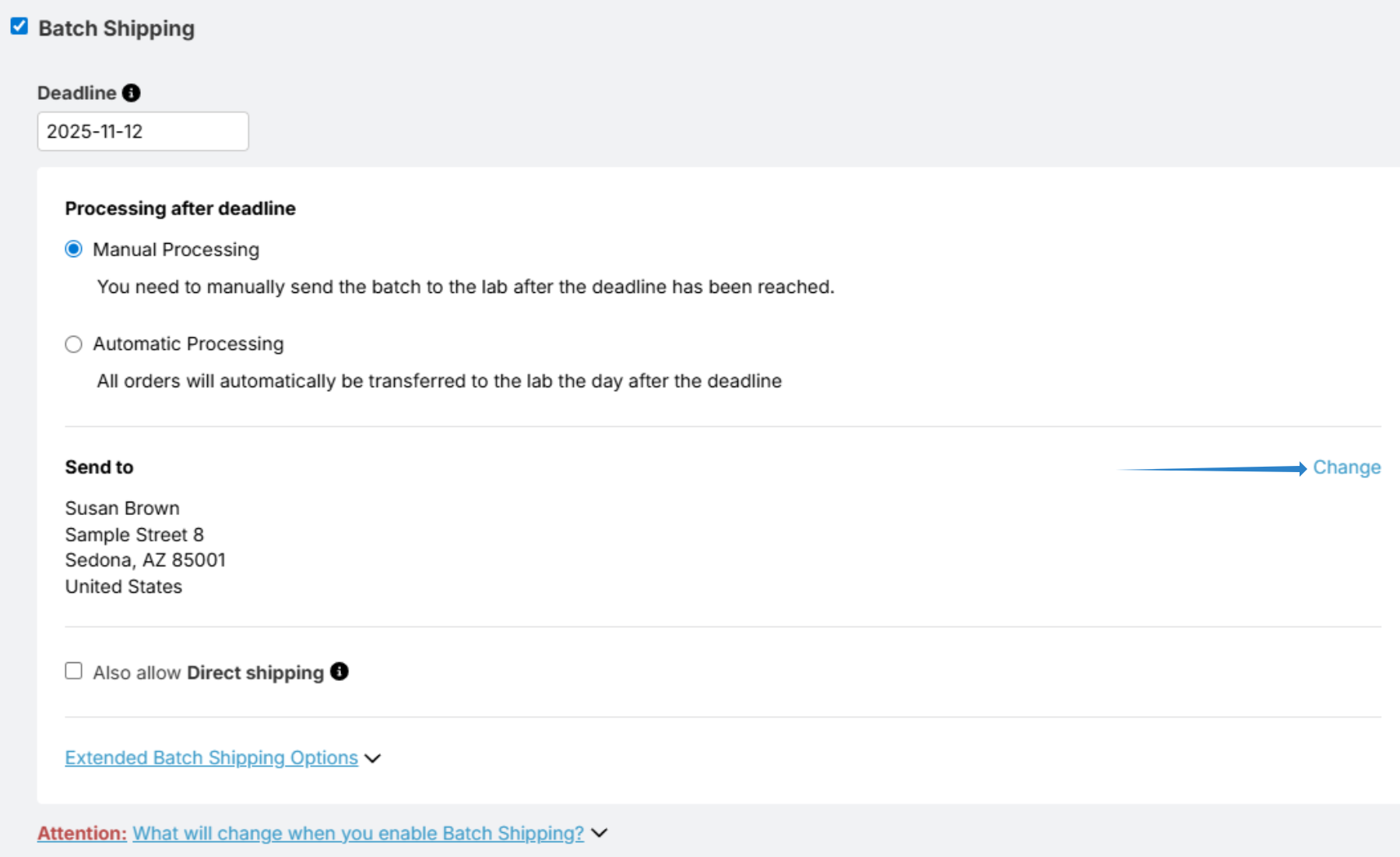This screenshot has height=857, width=1400.
Task: Open What will change when enabling Batch Shipping link
Action: click(x=358, y=834)
